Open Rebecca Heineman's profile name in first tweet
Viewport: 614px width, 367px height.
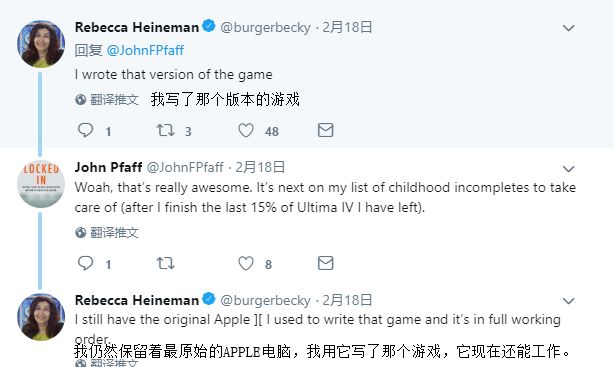[137, 27]
